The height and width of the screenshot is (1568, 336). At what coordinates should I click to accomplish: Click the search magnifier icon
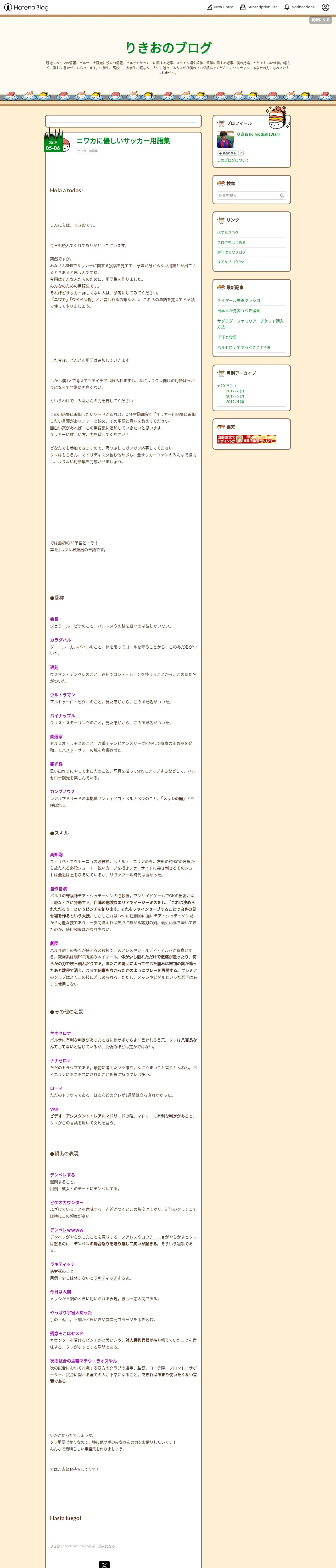click(282, 195)
